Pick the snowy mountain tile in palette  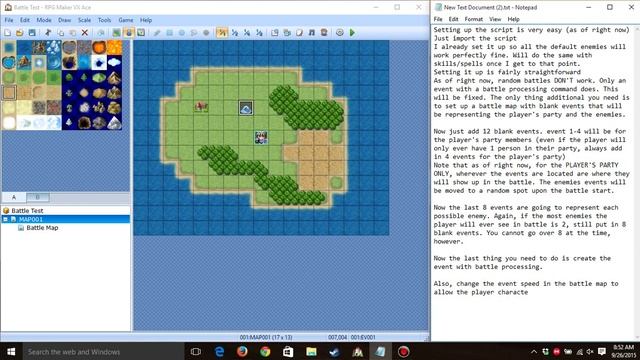(114, 123)
